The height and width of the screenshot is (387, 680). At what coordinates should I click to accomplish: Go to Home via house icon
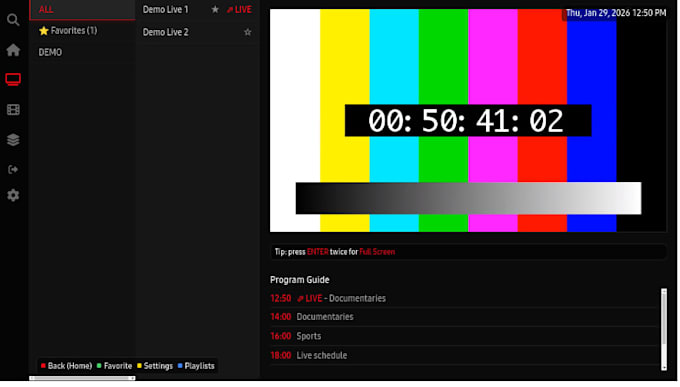13,50
